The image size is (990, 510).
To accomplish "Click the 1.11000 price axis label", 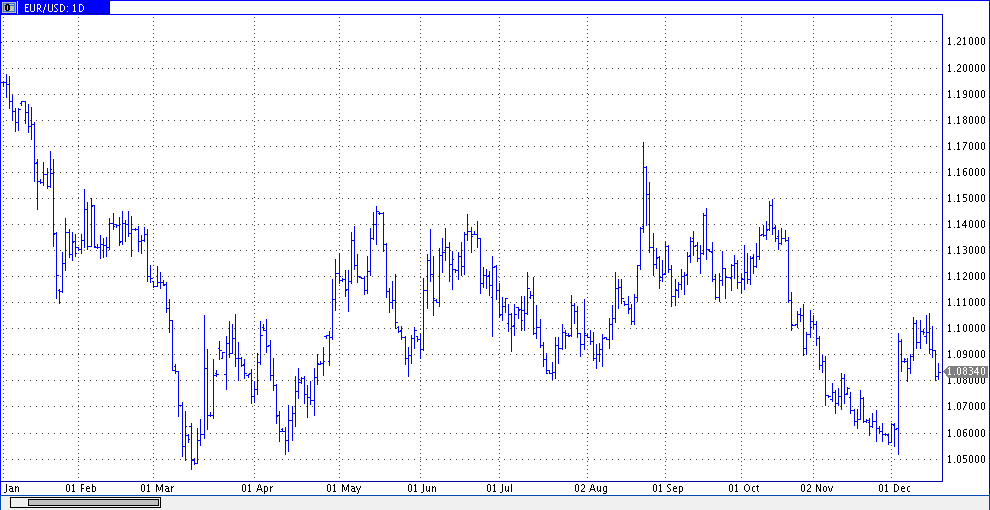I will coord(967,302).
